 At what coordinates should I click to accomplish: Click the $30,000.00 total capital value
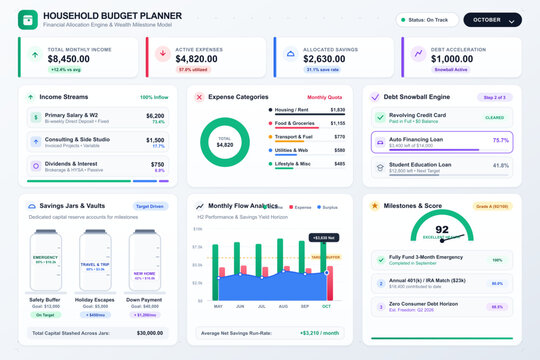pyautogui.click(x=150, y=333)
